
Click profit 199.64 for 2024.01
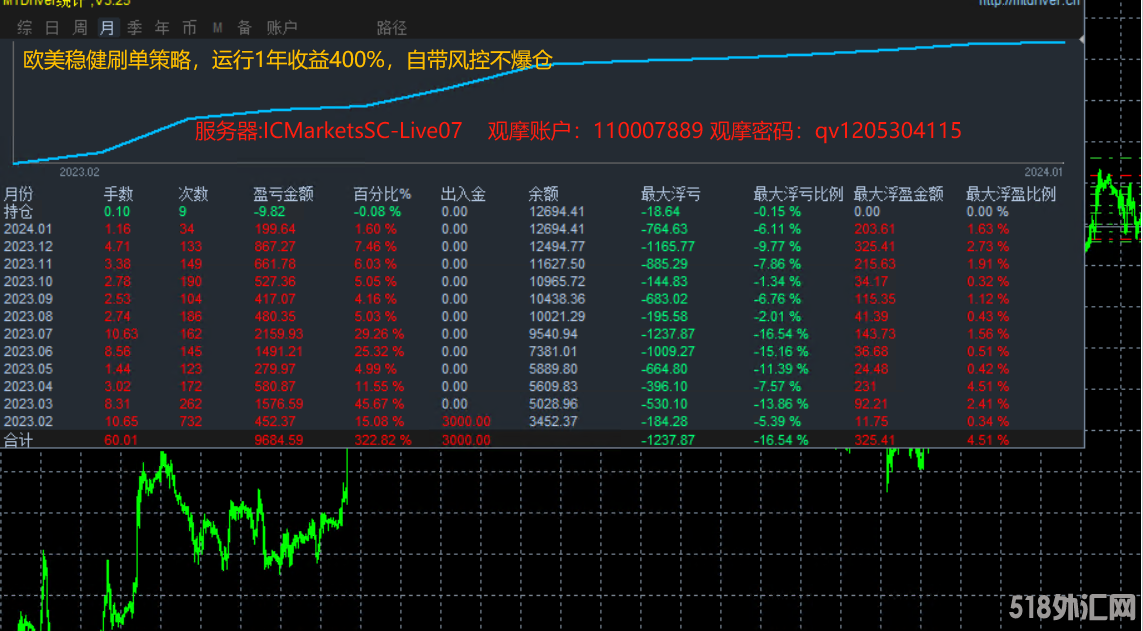coord(274,229)
